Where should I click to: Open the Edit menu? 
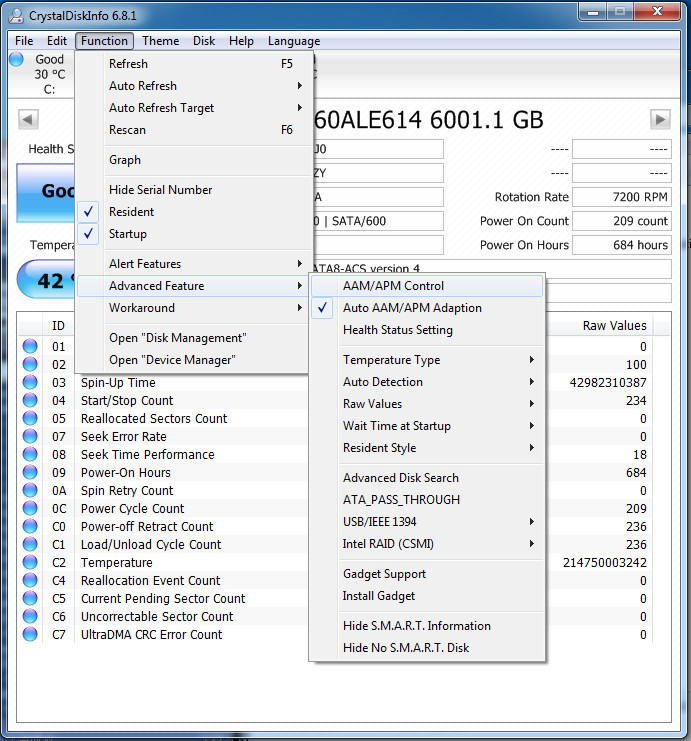tap(57, 41)
